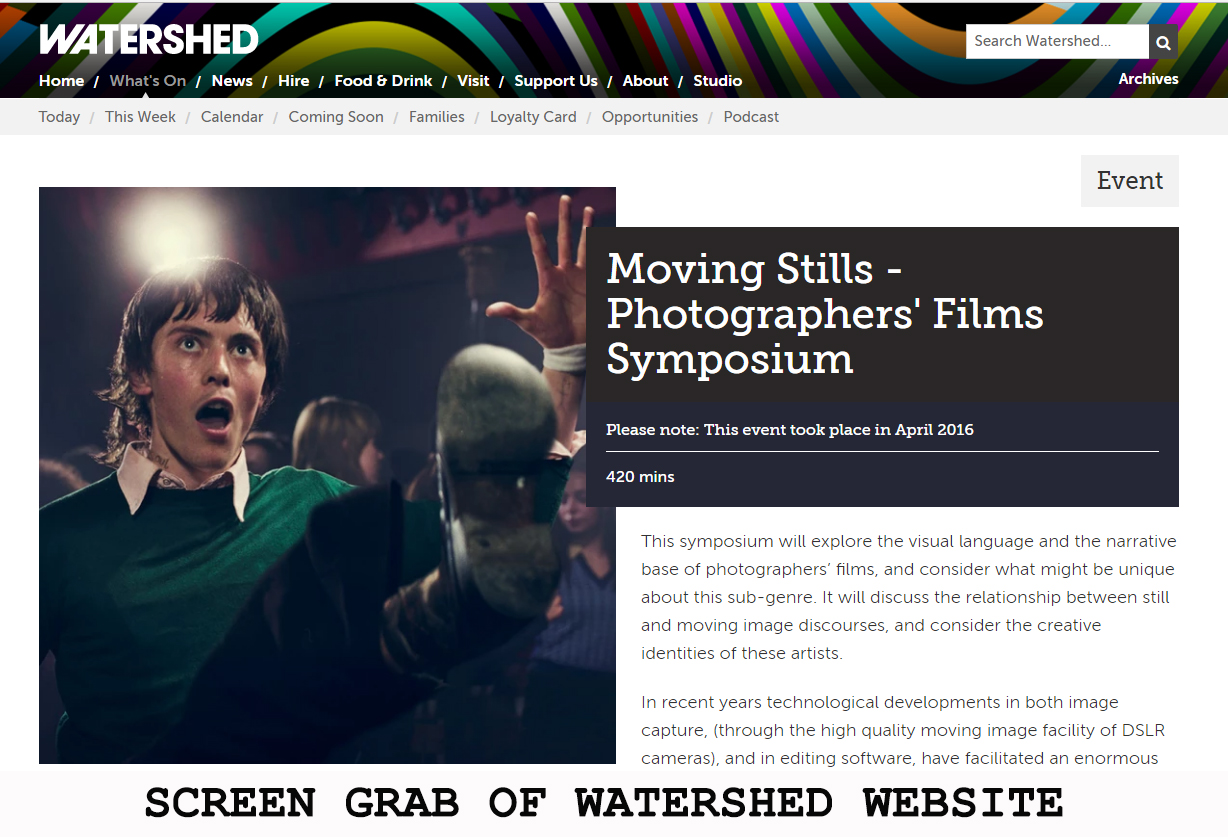This screenshot has height=837, width=1228.
Task: Open the About page
Action: point(645,81)
